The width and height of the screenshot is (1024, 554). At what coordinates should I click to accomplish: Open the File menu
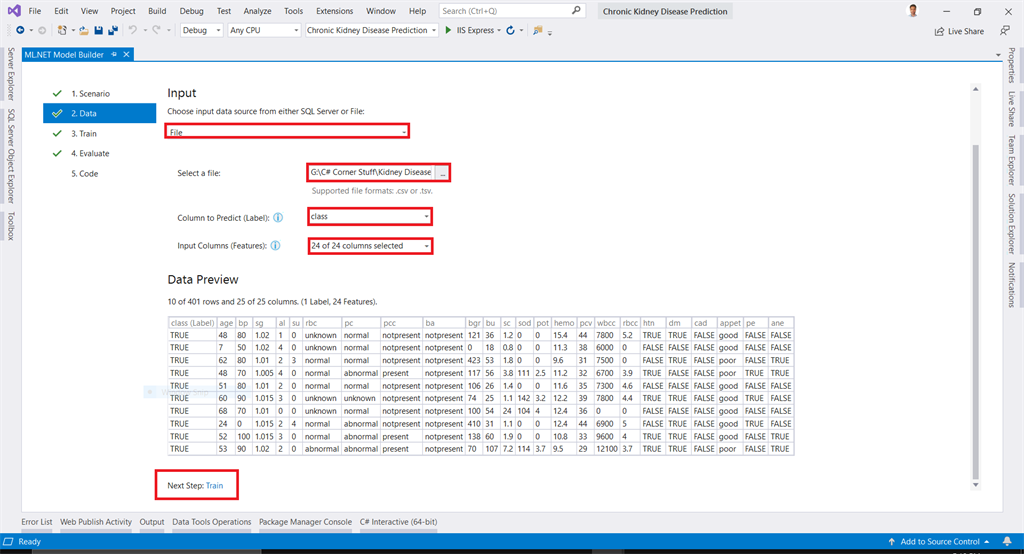(35, 11)
